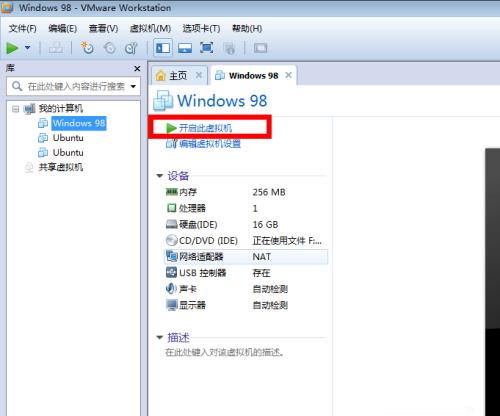Close the 主页 tab
The height and width of the screenshot is (416, 500).
click(199, 75)
